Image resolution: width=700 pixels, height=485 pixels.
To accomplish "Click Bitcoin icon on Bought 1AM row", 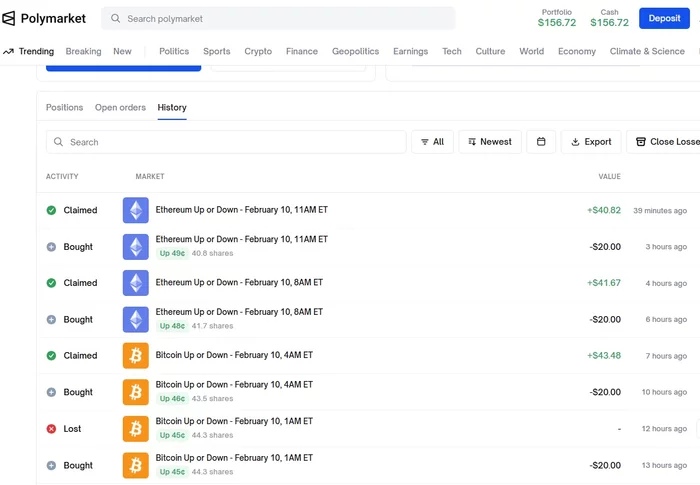I will [136, 465].
